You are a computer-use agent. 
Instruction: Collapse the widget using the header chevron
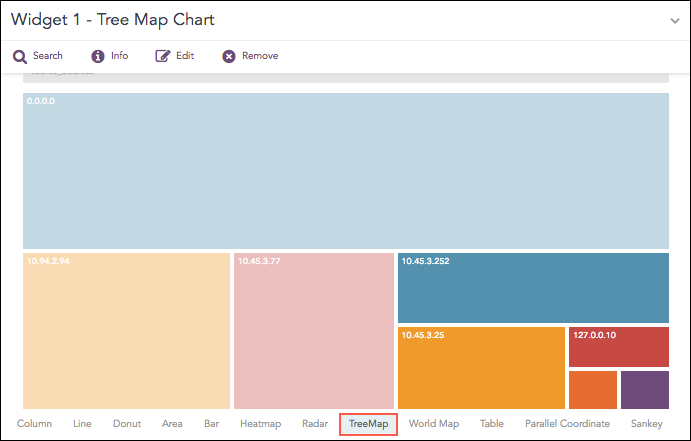[675, 20]
